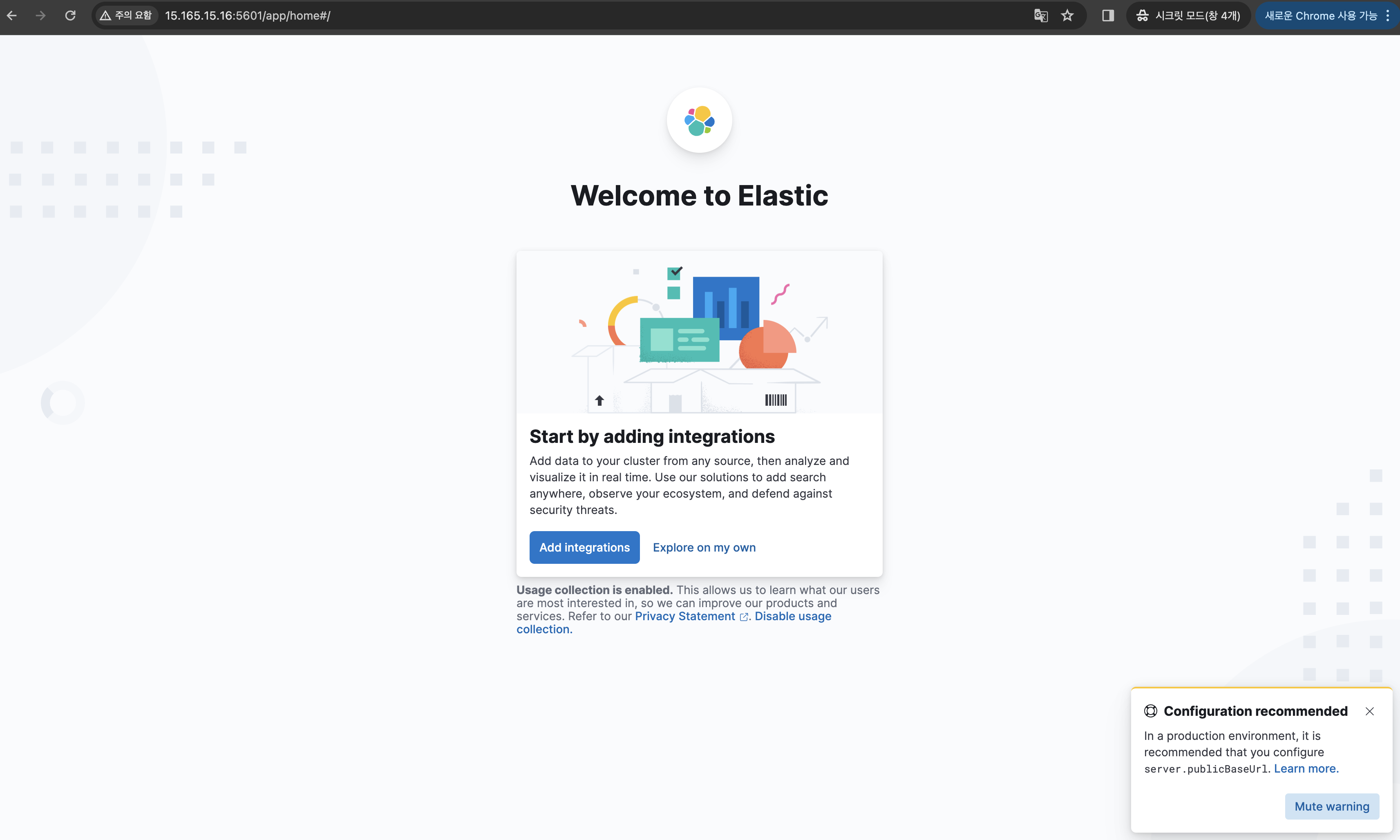Click the Elastic logo at top
Image resolution: width=1400 pixels, height=840 pixels.
[699, 121]
